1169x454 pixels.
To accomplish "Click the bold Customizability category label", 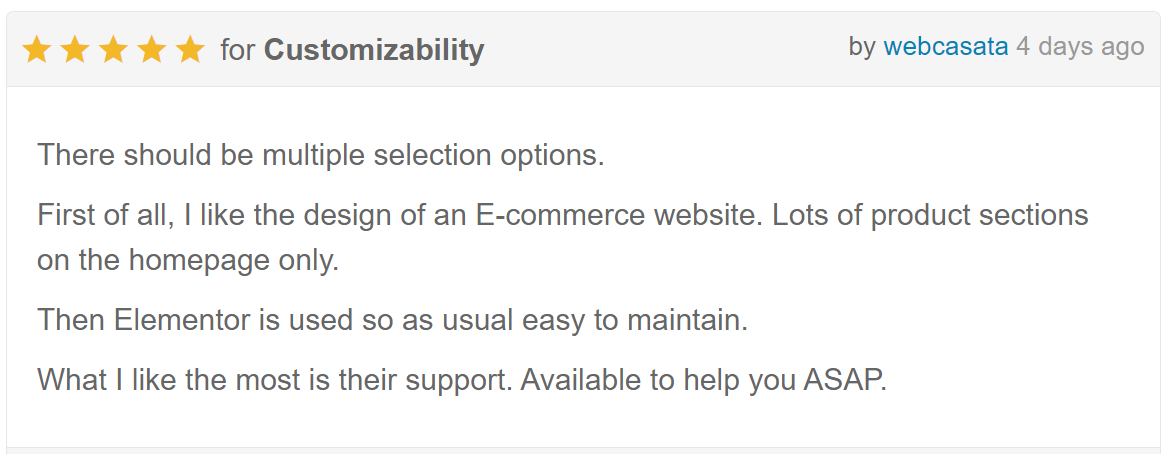I will click(x=374, y=51).
